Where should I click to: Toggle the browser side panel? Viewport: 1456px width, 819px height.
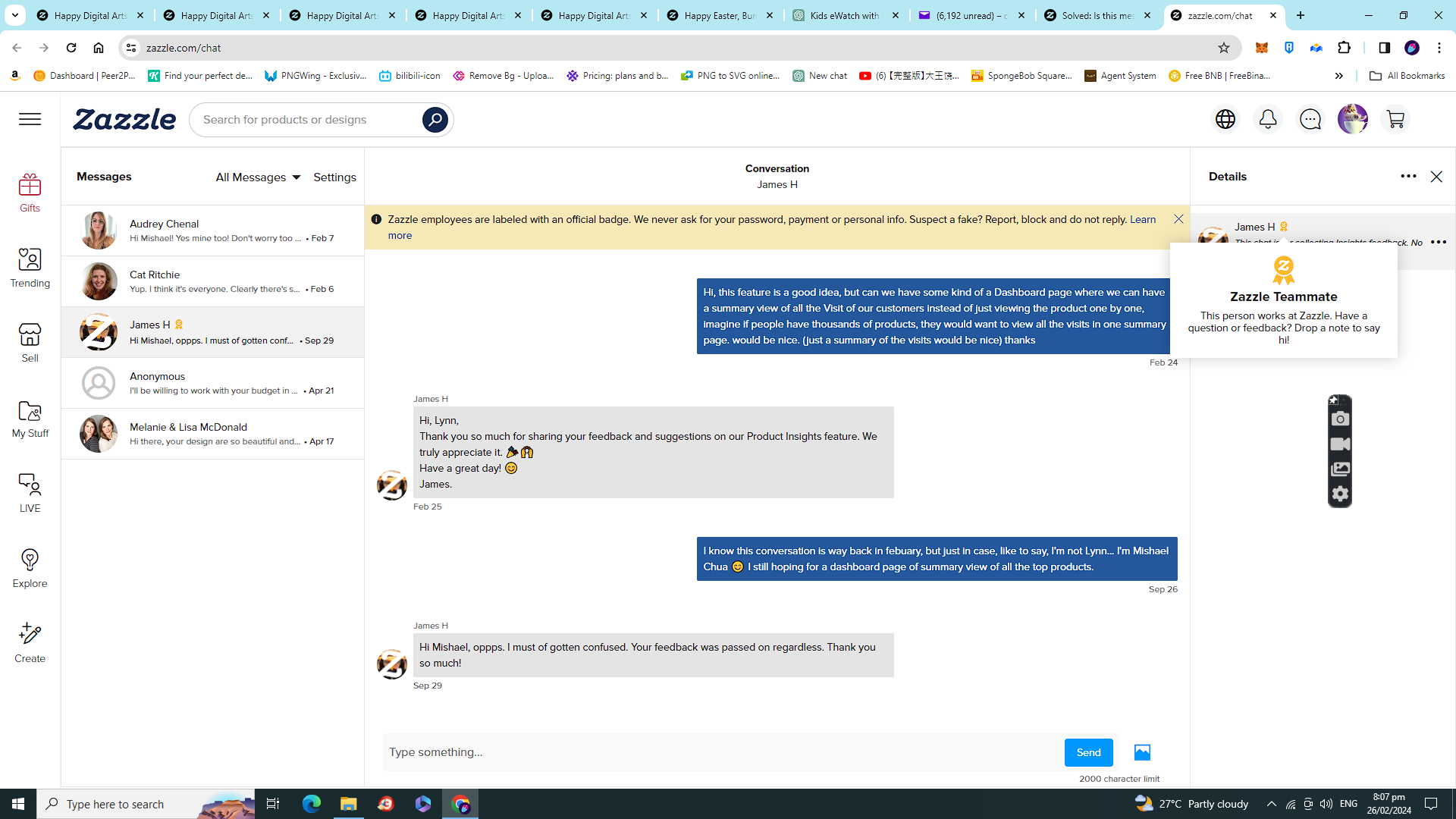(1384, 48)
